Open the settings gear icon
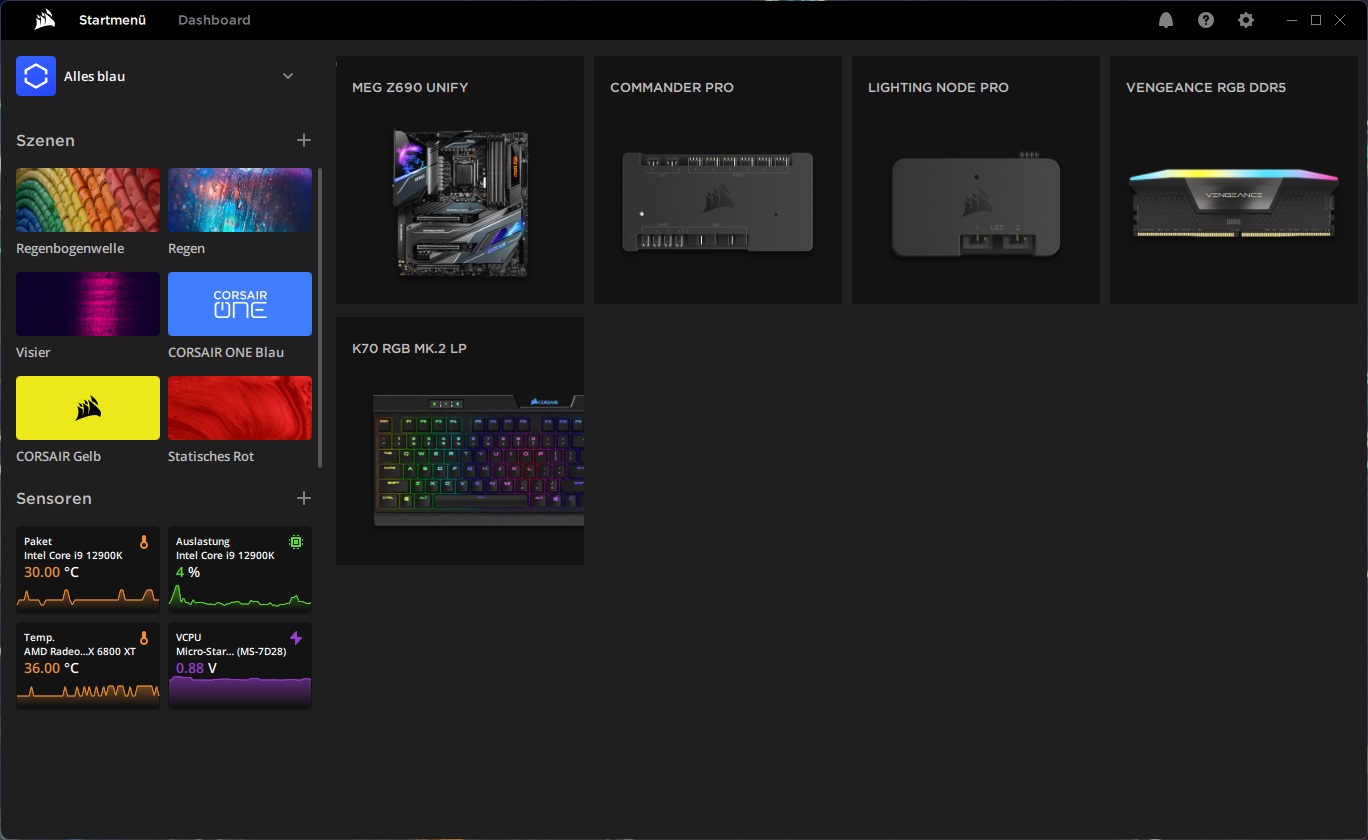 [x=1246, y=20]
